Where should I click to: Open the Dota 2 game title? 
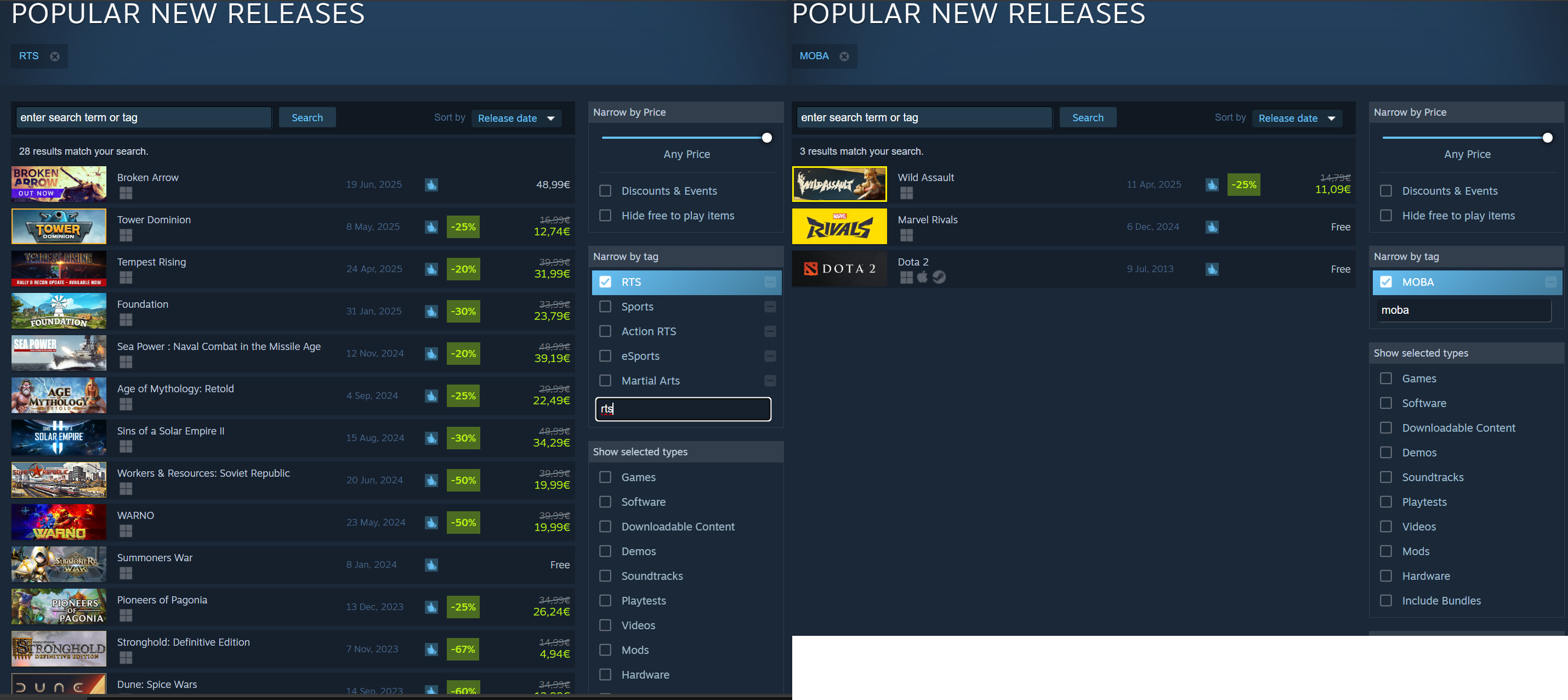tap(913, 262)
